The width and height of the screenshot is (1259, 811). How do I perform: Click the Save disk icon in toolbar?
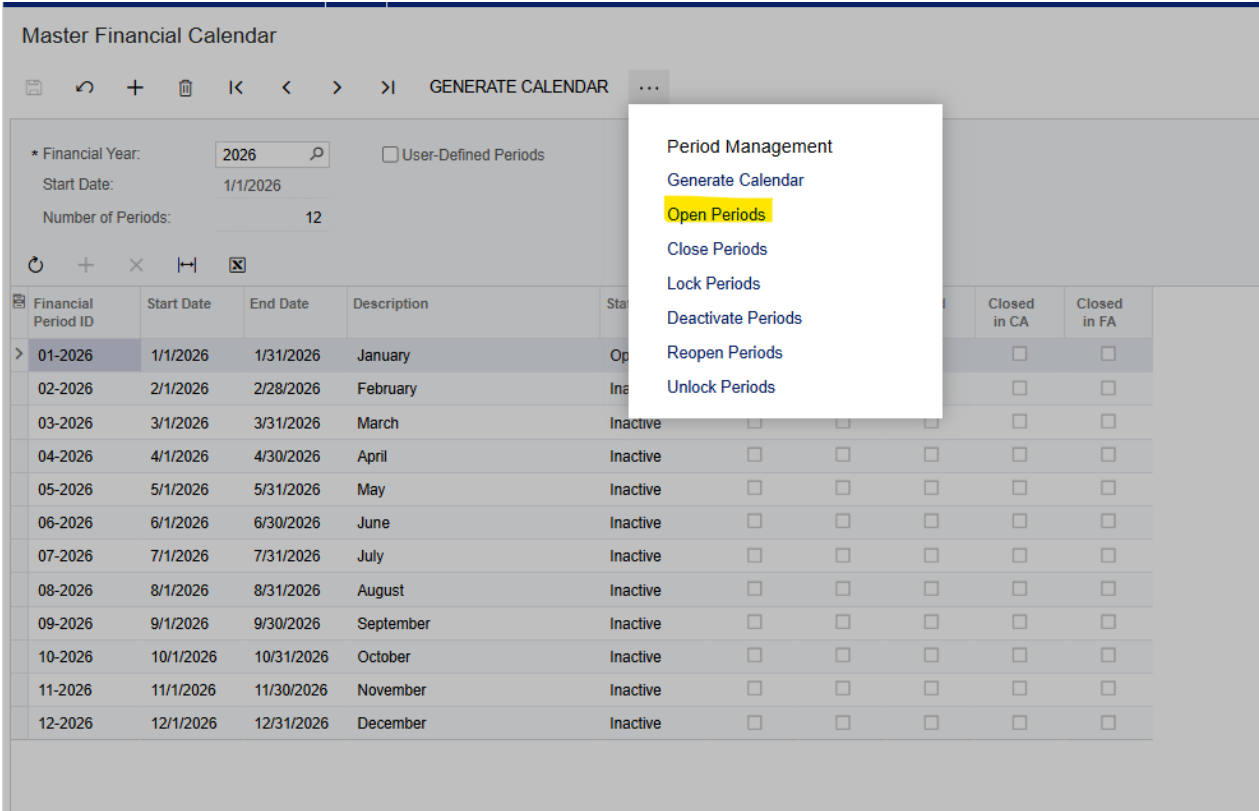(34, 88)
